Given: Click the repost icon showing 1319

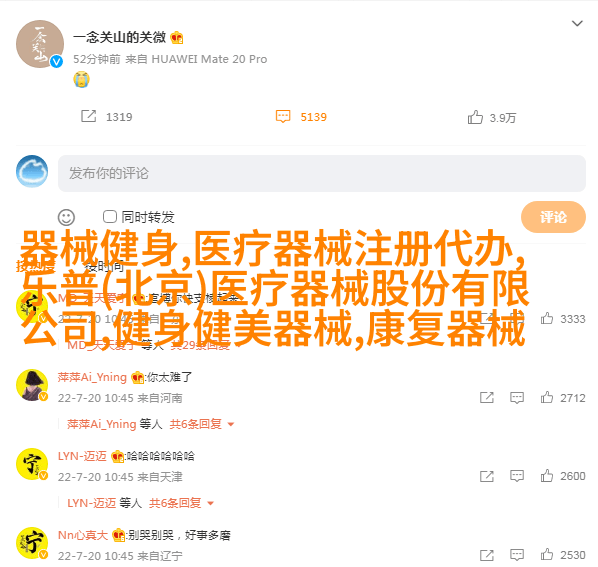Looking at the screenshot, I should (x=88, y=116).
